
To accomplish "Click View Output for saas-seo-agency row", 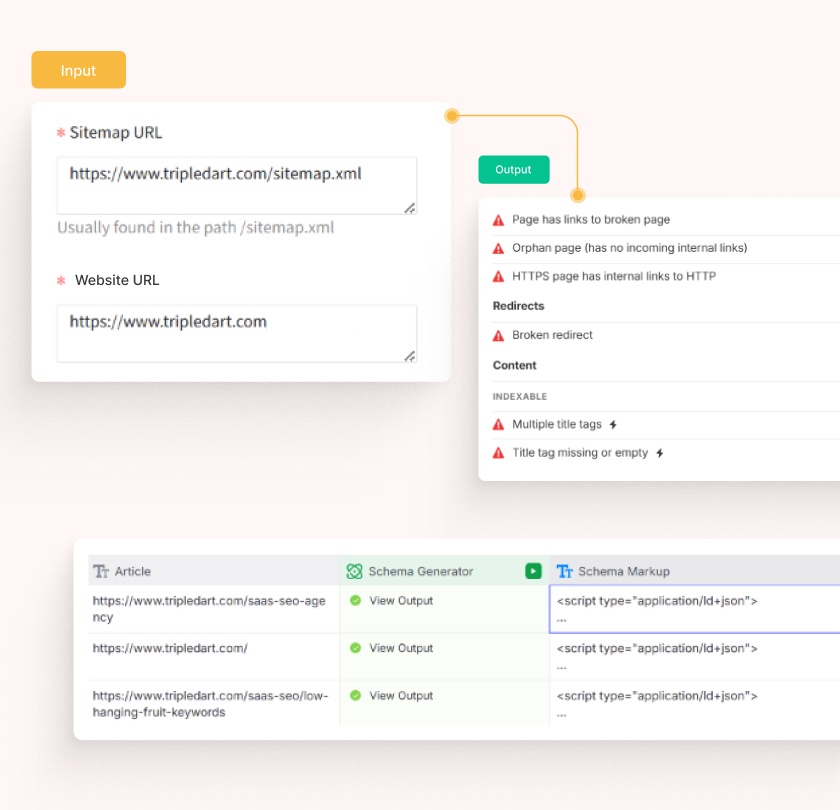I will pos(401,601).
